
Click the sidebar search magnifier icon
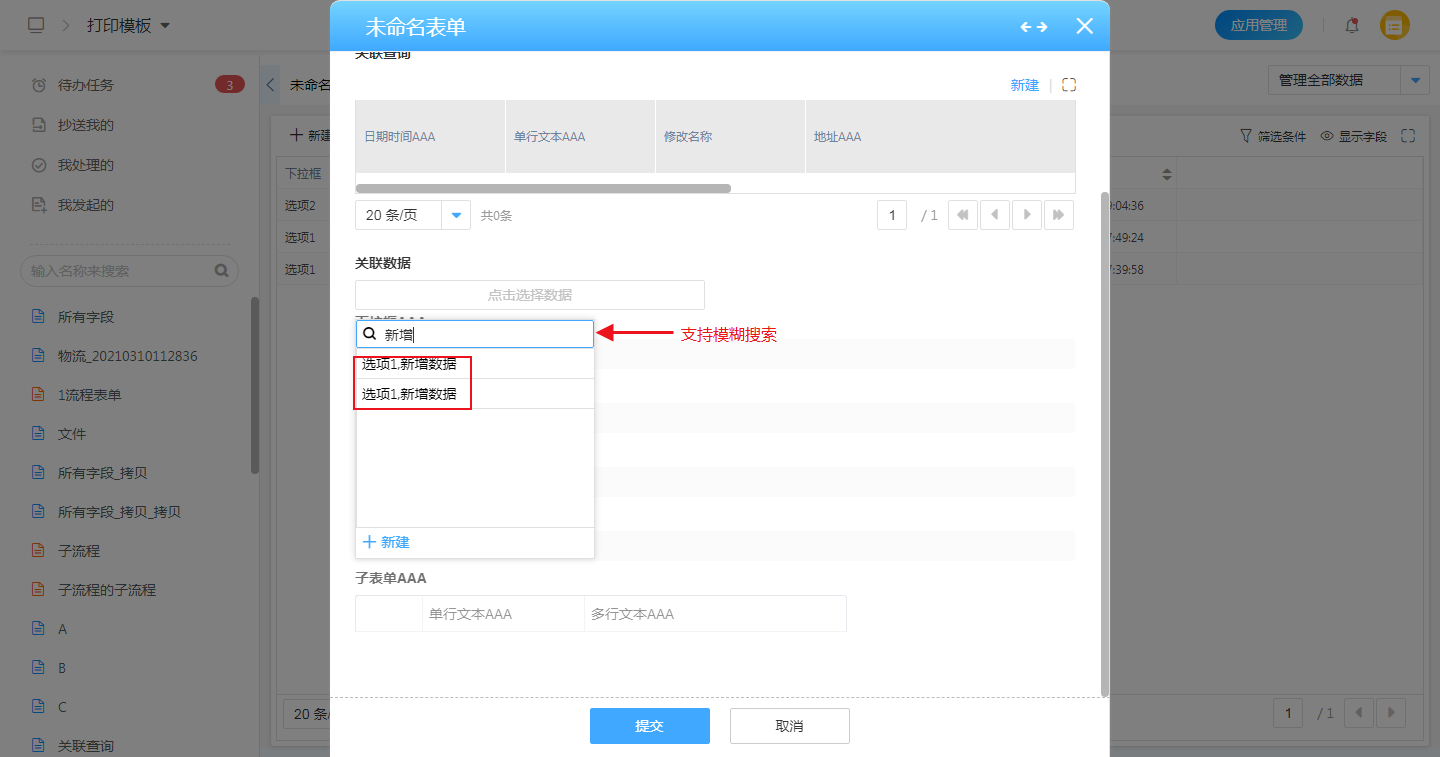(222, 270)
